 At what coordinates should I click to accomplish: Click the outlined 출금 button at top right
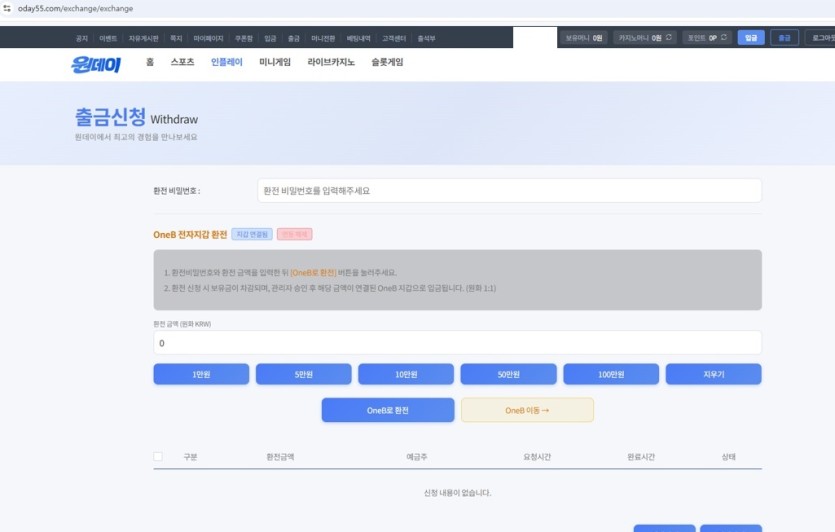[784, 37]
